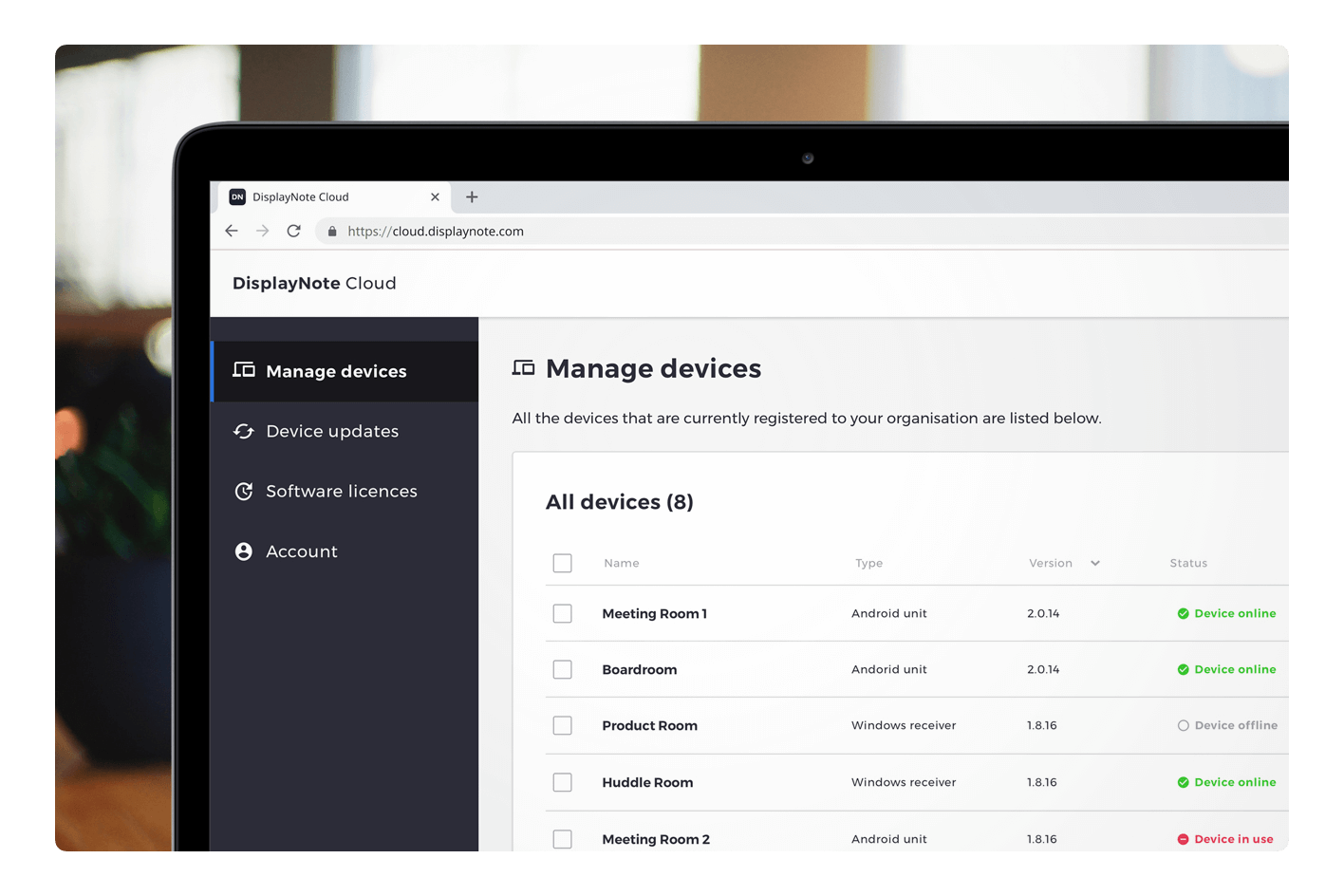Open Account in the sidebar
1344x896 pixels.
pyautogui.click(x=345, y=551)
